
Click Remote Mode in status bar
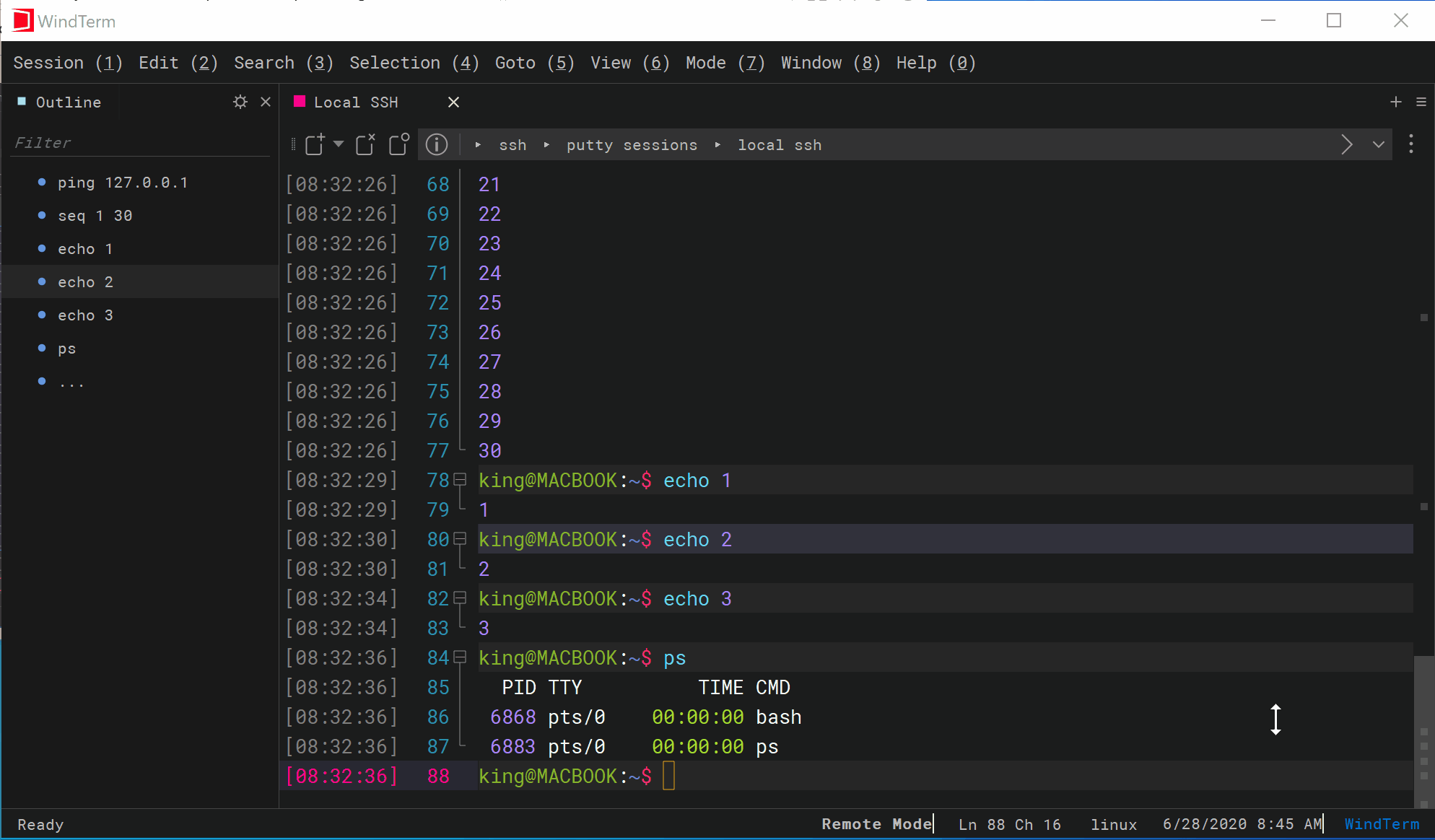pyautogui.click(x=876, y=824)
